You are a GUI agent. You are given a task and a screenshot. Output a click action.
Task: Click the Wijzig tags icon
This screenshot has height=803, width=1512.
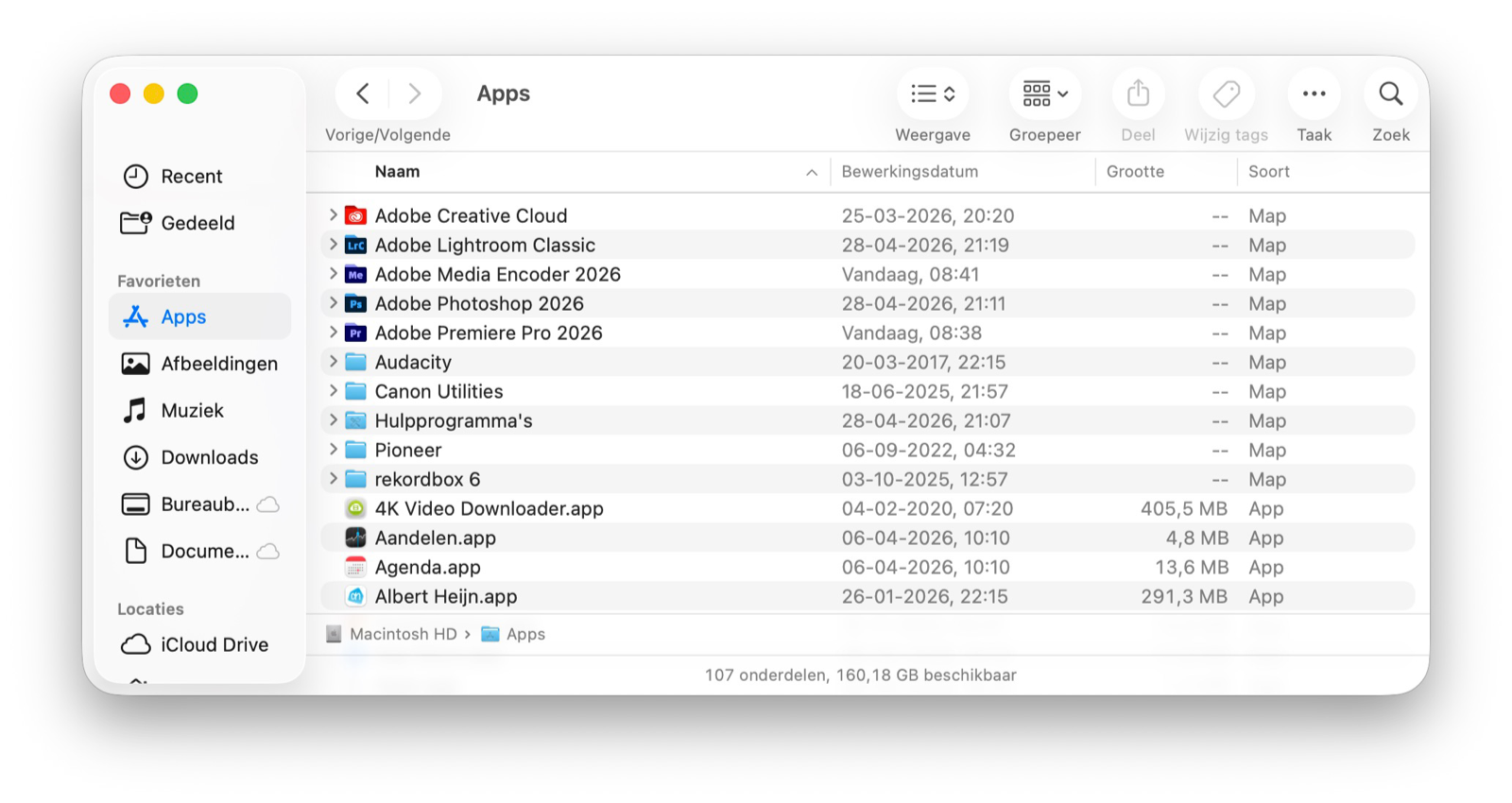pos(1227,94)
